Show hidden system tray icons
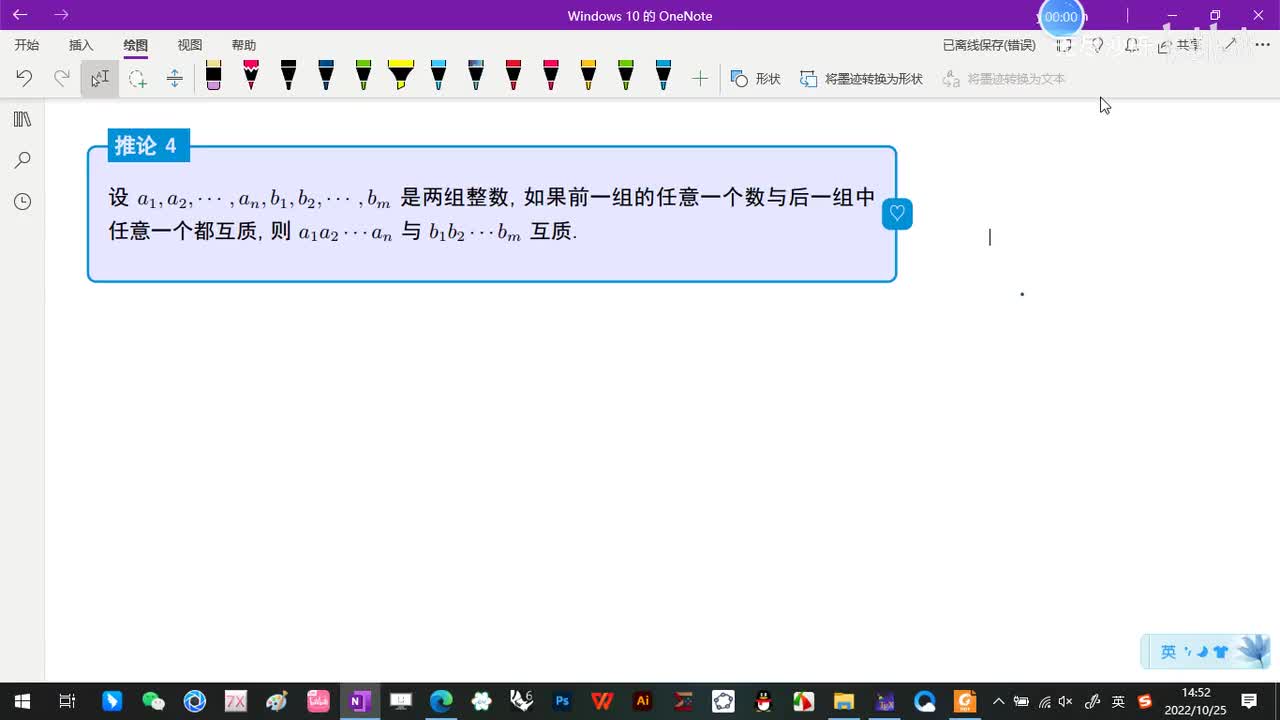Screen dimensions: 1280x720 pos(998,701)
